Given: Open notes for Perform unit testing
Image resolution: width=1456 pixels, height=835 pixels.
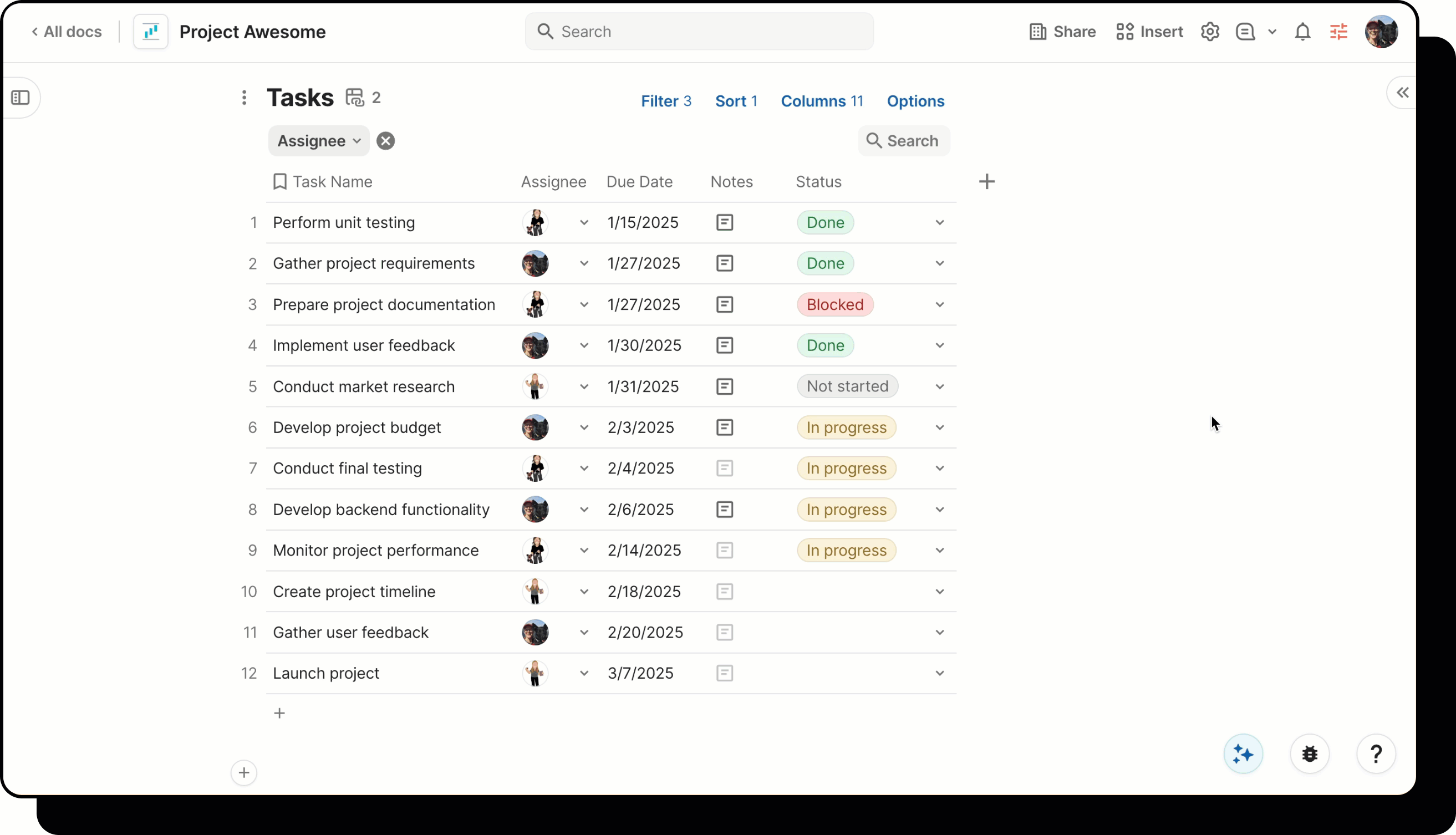Looking at the screenshot, I should [x=724, y=222].
